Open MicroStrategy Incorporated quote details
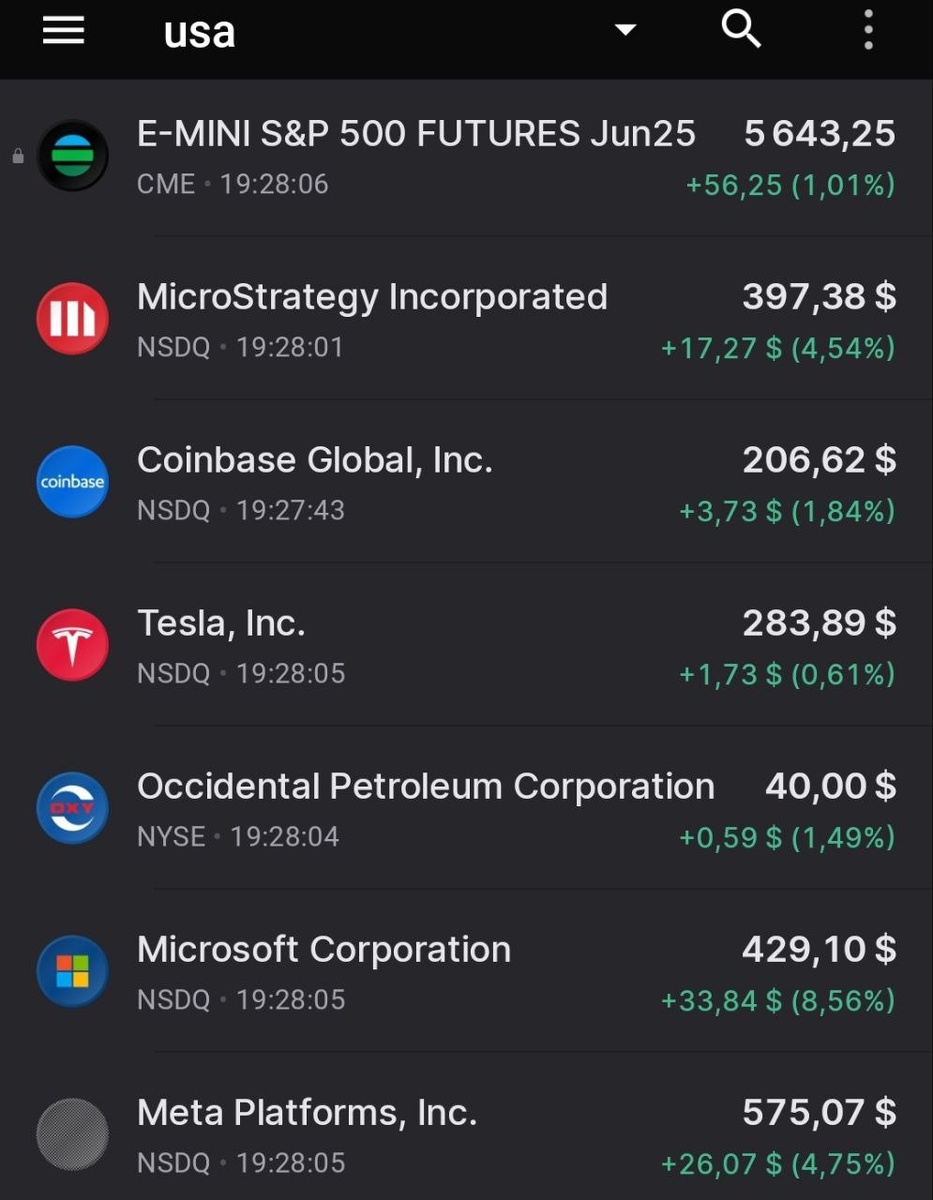Image resolution: width=933 pixels, height=1200 pixels. point(372,297)
